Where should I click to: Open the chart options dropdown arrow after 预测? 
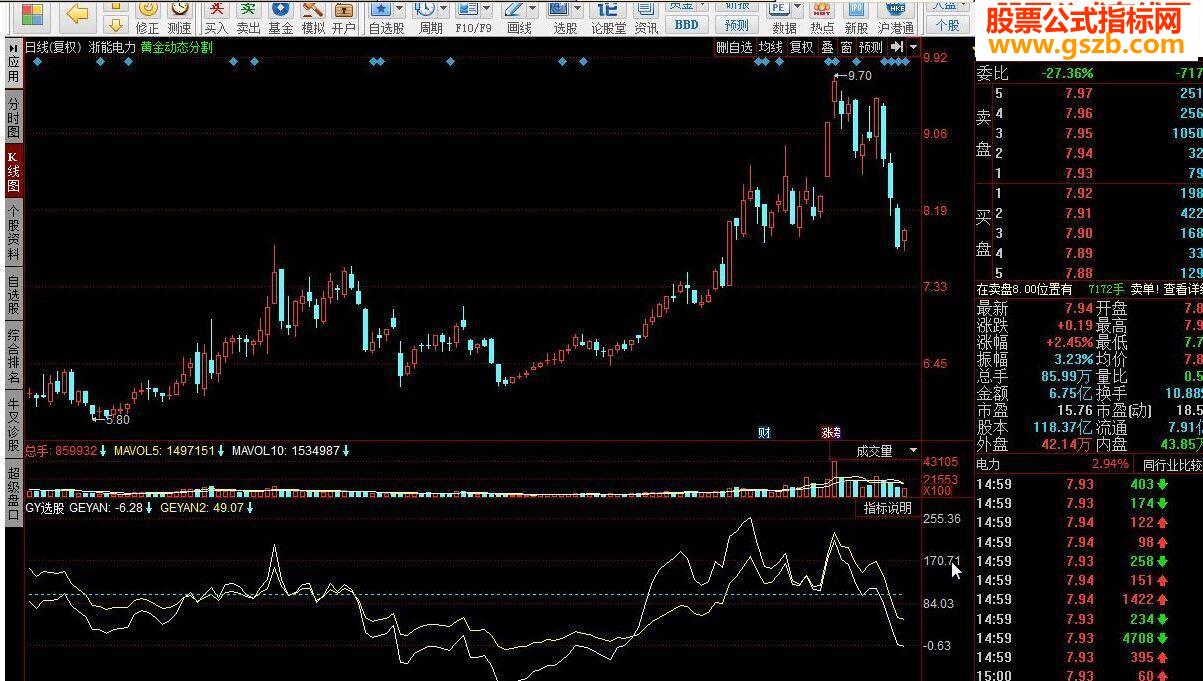[913, 47]
